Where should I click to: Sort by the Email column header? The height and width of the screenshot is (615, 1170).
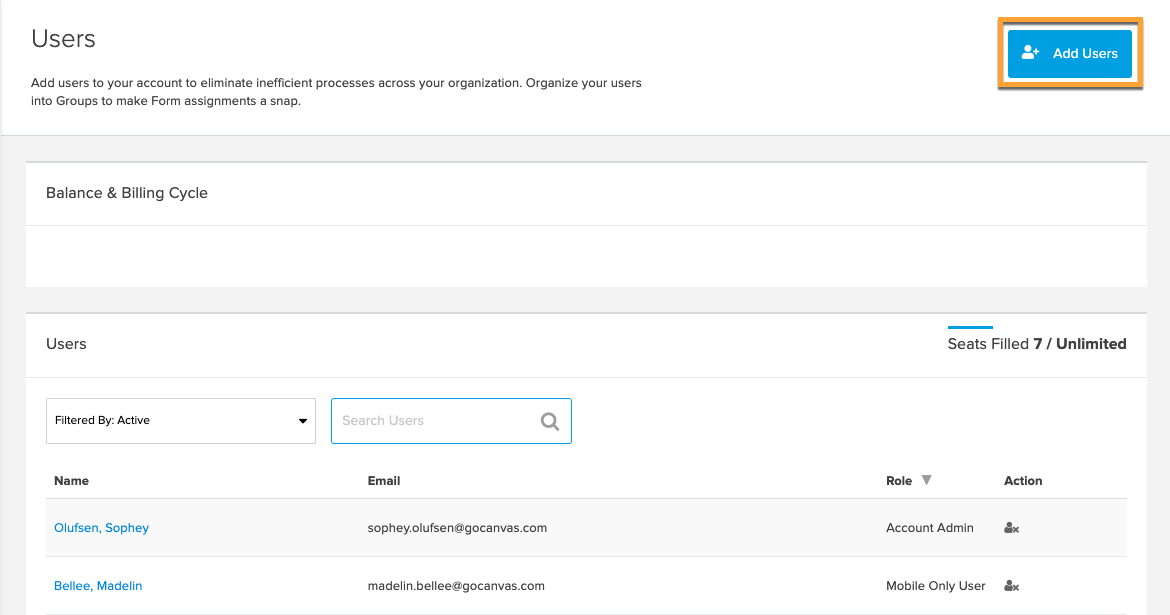(x=384, y=481)
